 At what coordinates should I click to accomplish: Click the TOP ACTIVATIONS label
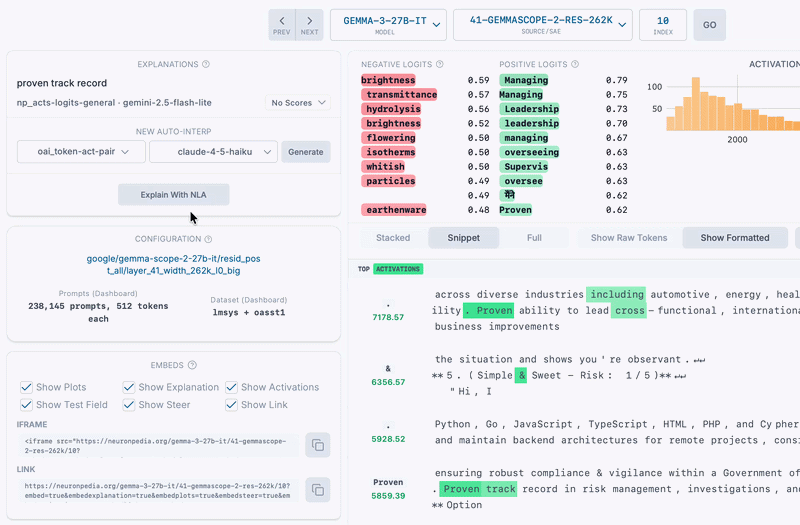point(390,269)
